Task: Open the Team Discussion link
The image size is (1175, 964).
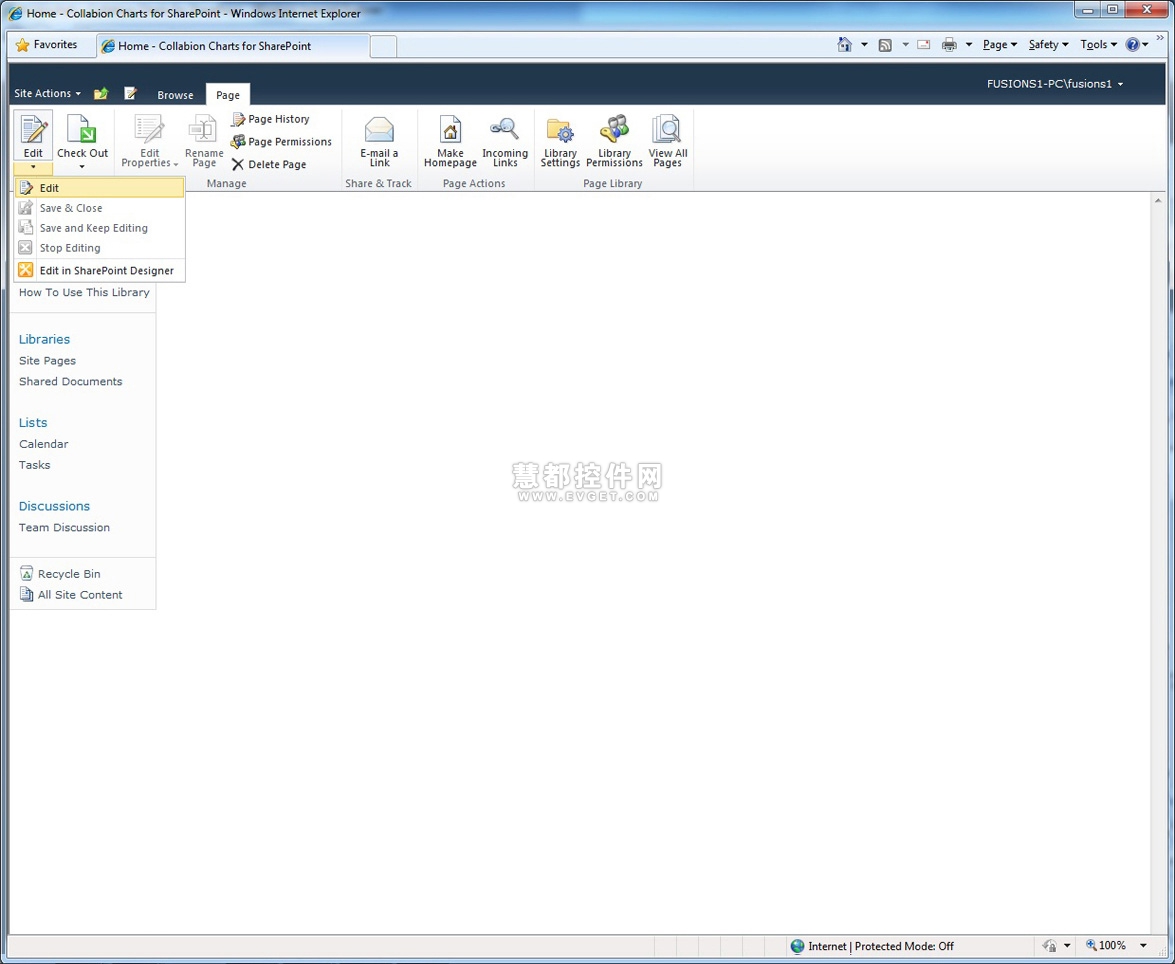Action: (x=64, y=528)
